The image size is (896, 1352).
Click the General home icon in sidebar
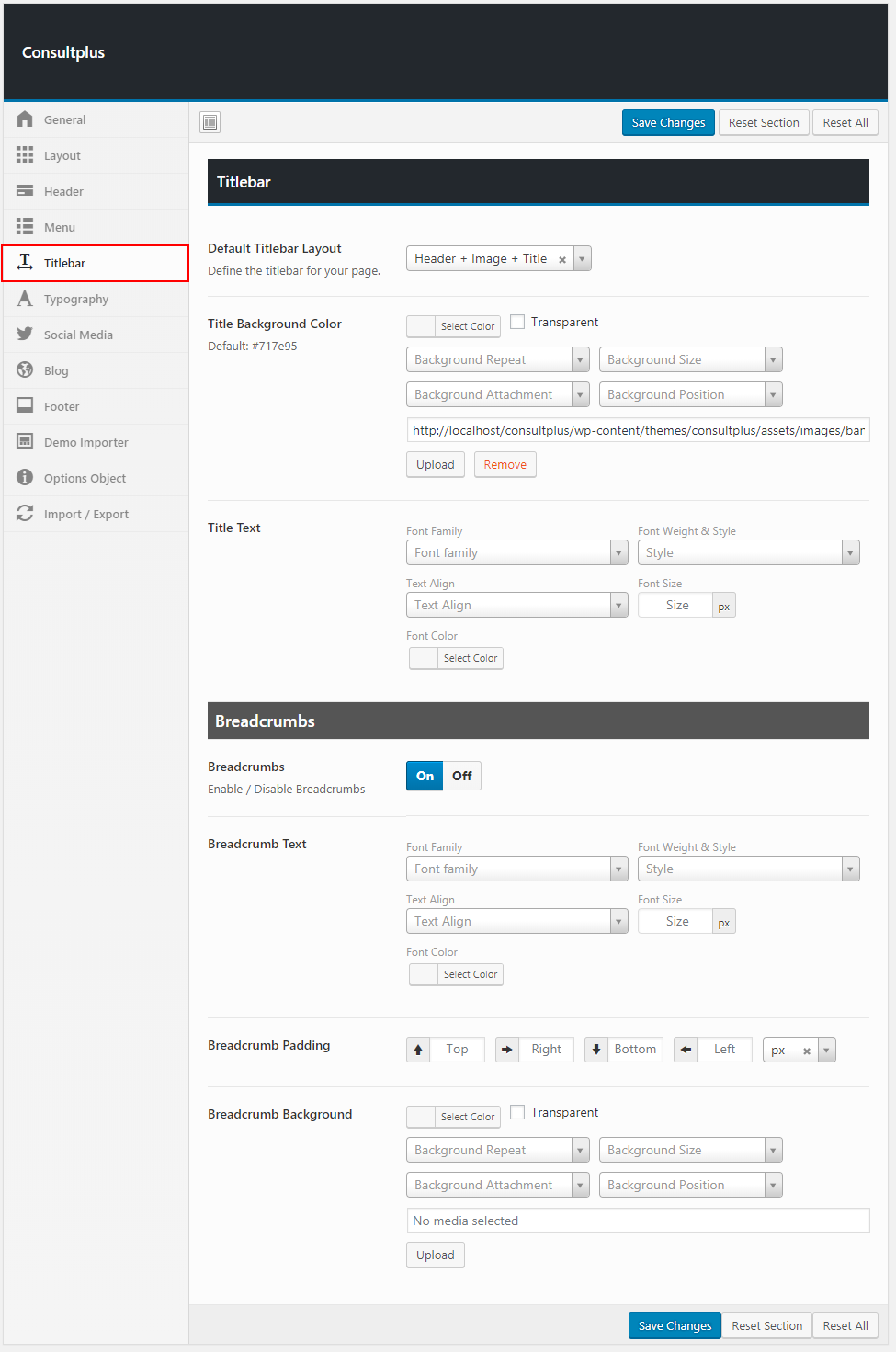[25, 119]
